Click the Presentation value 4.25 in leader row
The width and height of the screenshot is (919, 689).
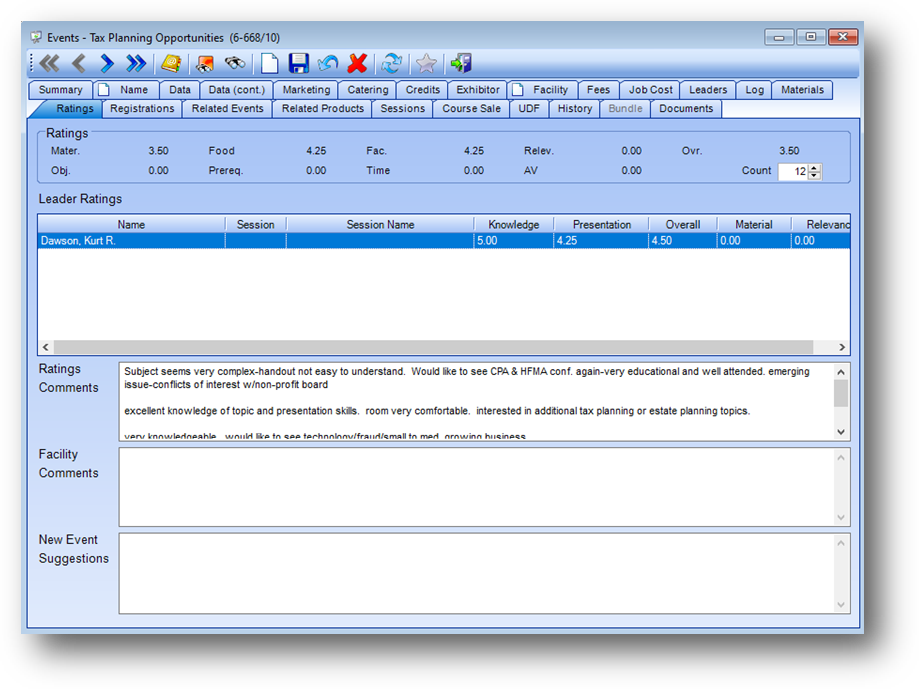click(567, 241)
